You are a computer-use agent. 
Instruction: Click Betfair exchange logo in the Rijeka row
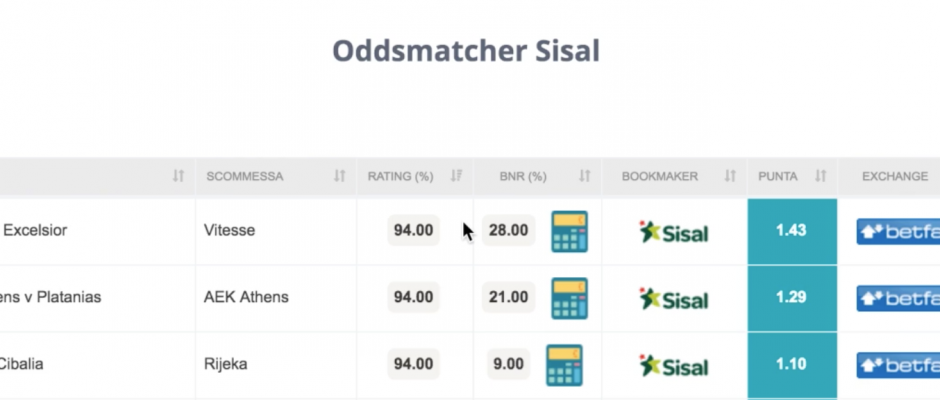(898, 365)
